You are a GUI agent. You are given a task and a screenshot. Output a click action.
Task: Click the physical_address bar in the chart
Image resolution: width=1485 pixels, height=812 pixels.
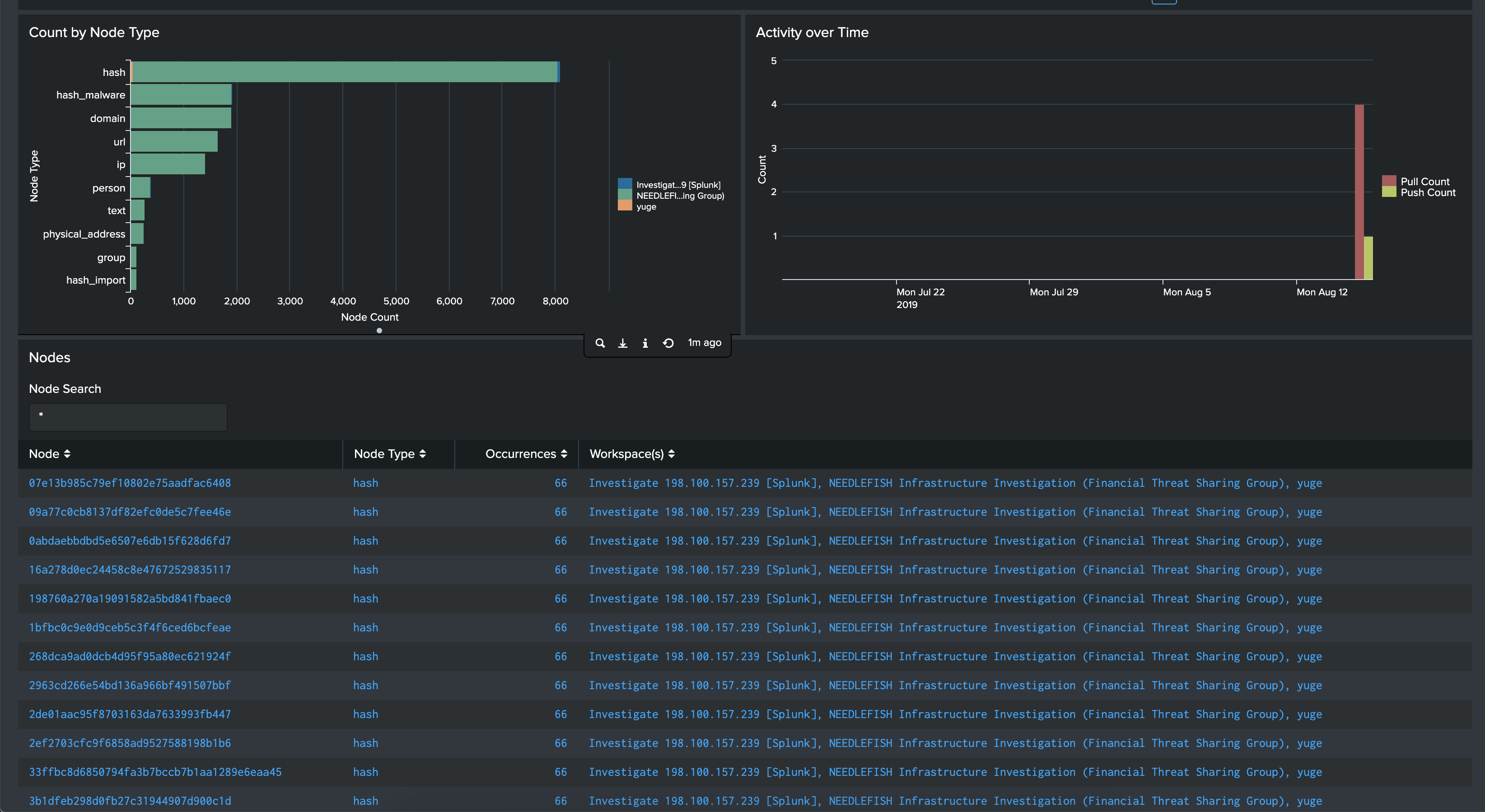137,233
